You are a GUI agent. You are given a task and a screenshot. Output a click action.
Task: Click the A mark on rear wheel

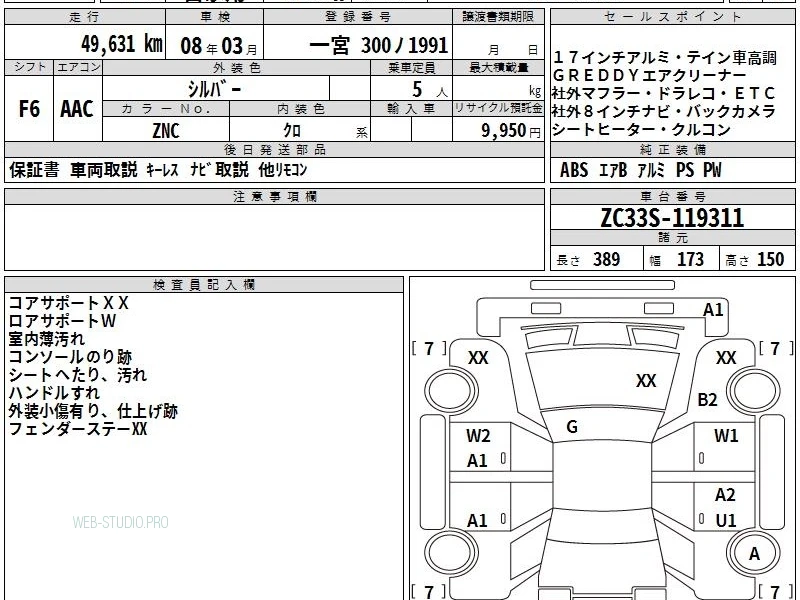[754, 554]
